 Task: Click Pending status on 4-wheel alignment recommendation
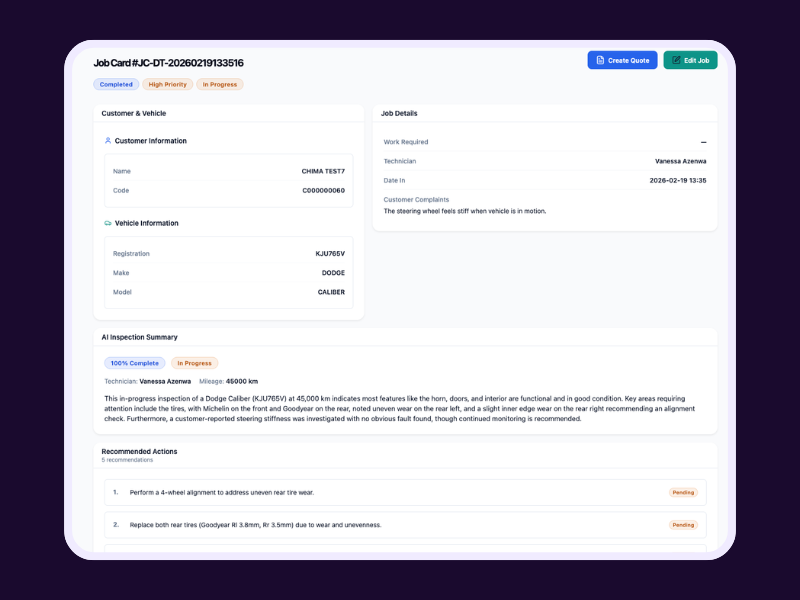point(683,493)
